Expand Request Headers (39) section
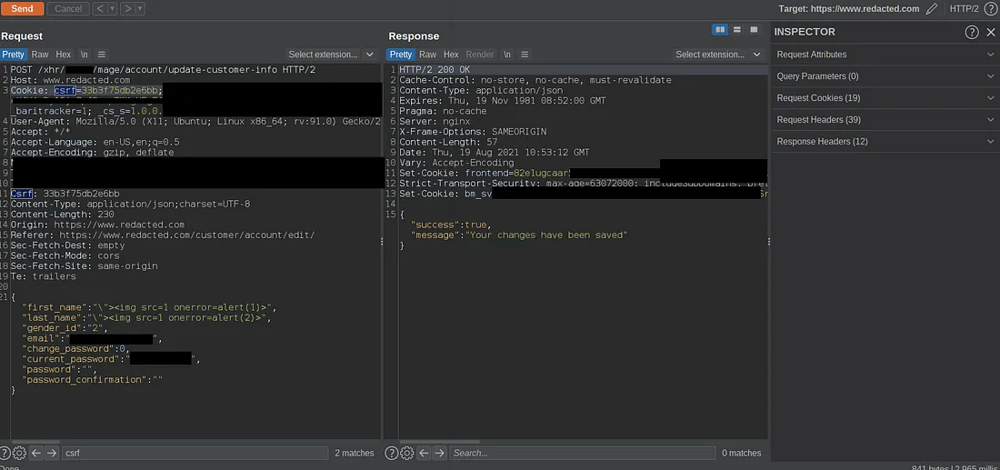The width and height of the screenshot is (1000, 470). tap(885, 119)
